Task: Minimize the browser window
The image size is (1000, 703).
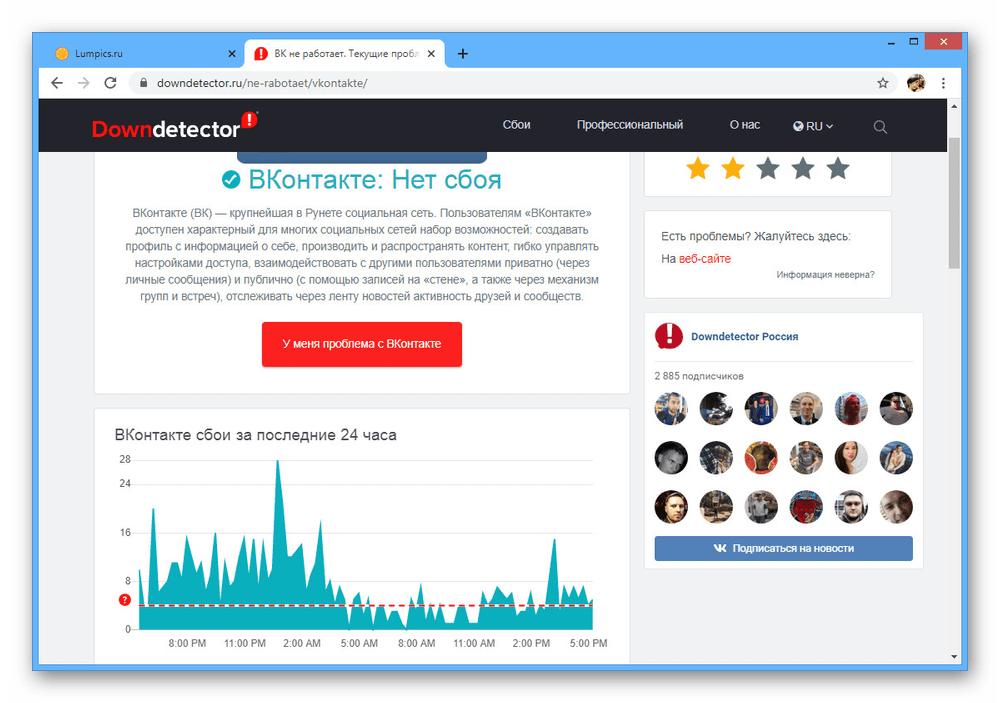Action: (891, 42)
